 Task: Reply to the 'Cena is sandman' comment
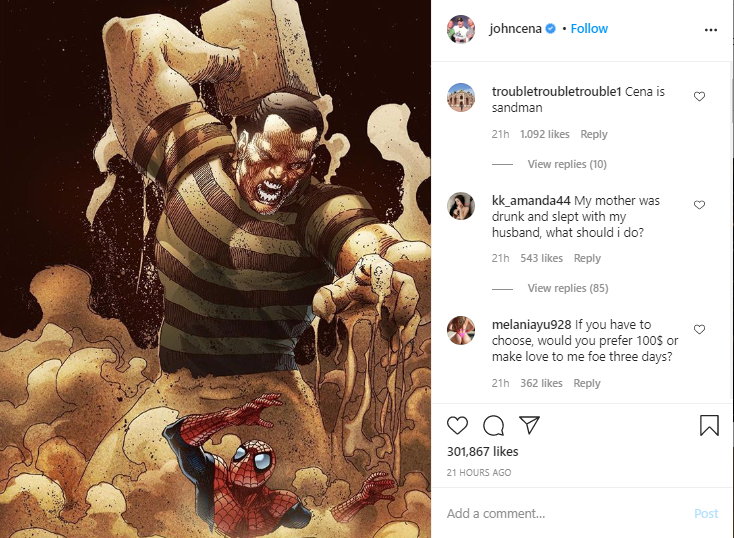coord(594,134)
